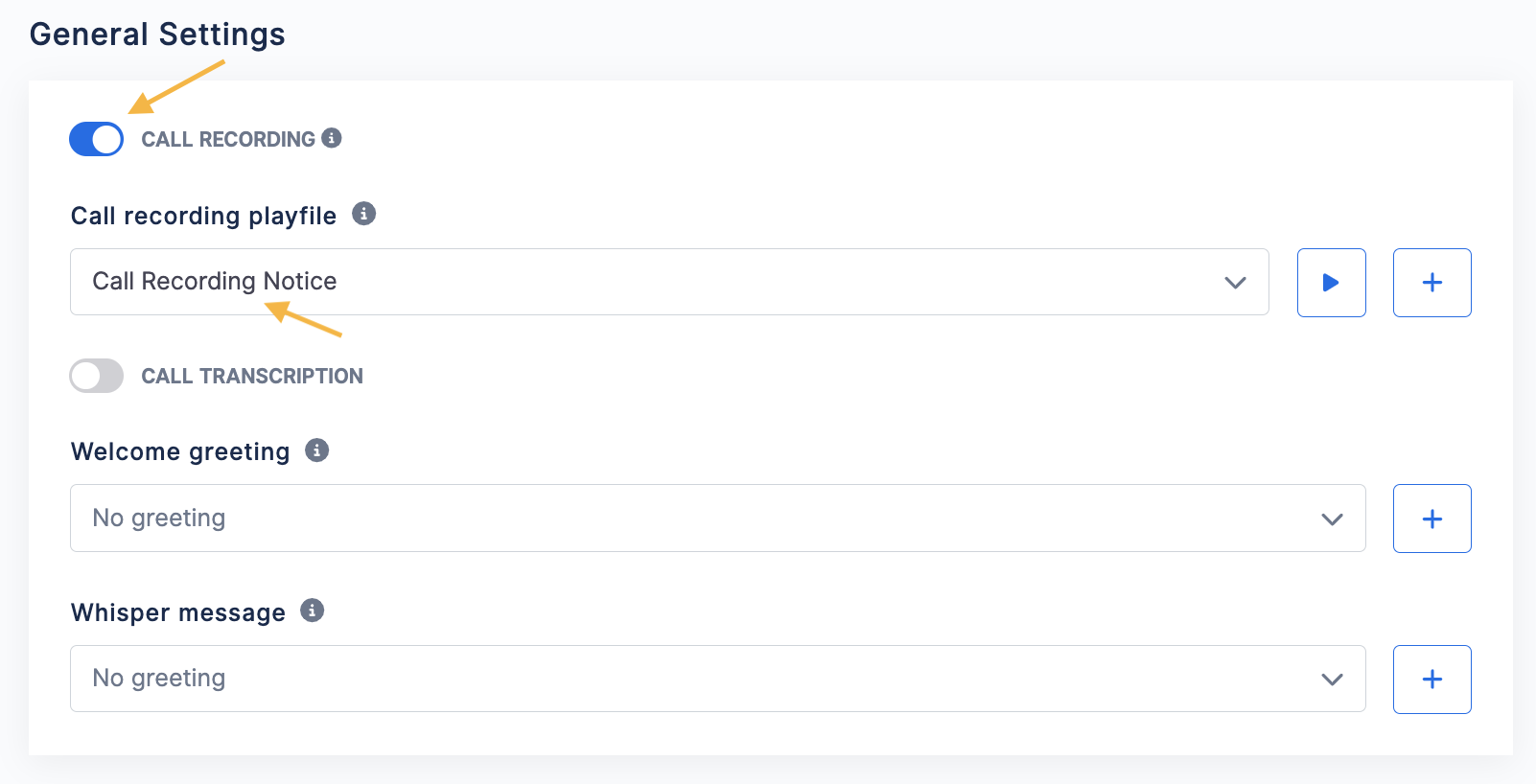Viewport: 1536px width, 784px height.
Task: Add a new whisper message
Action: [x=1432, y=680]
